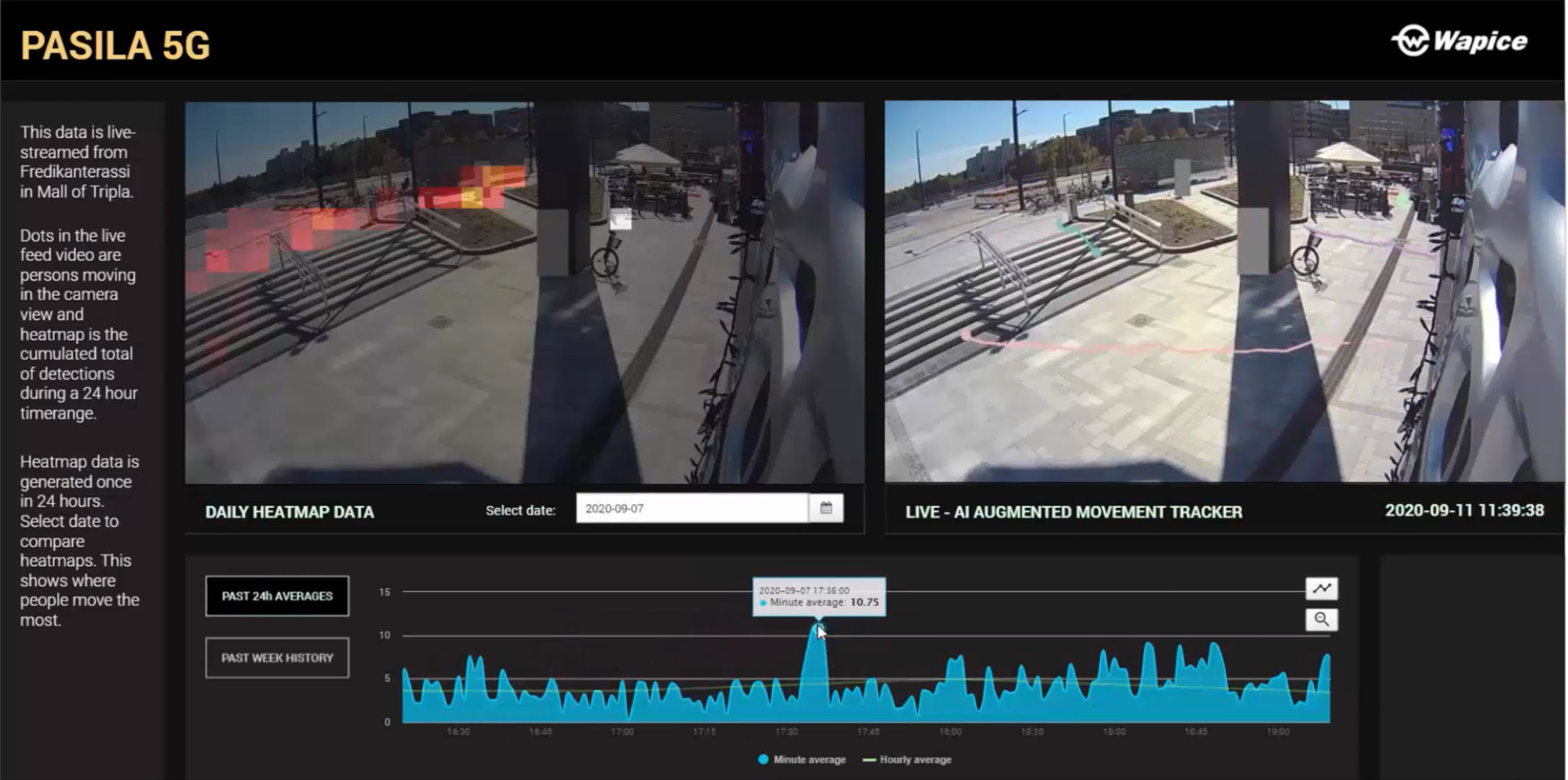Toggle the Hourly average legend entry
This screenshot has height=780, width=1568.
point(907,759)
